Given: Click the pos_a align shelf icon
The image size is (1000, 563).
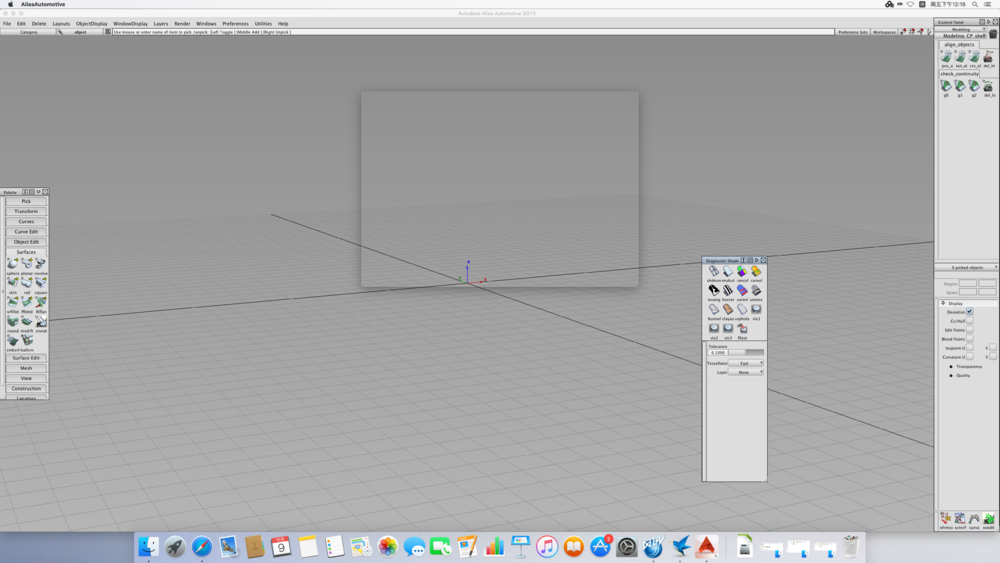Looking at the screenshot, I should (946, 58).
